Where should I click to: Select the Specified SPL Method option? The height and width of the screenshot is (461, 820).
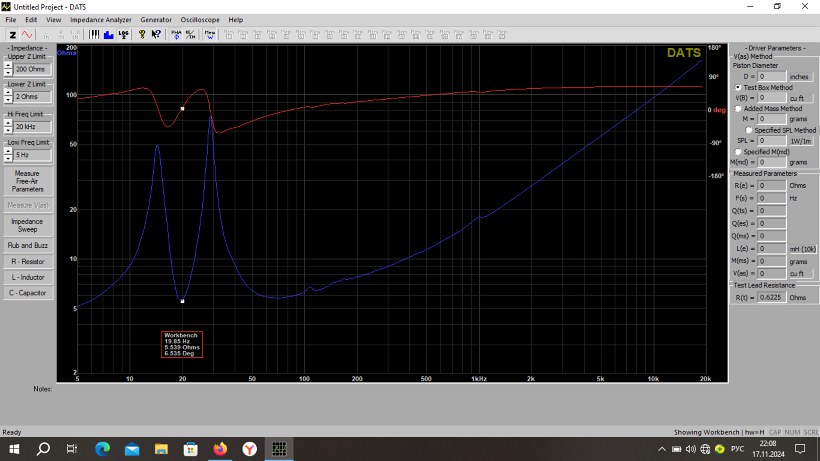click(748, 130)
